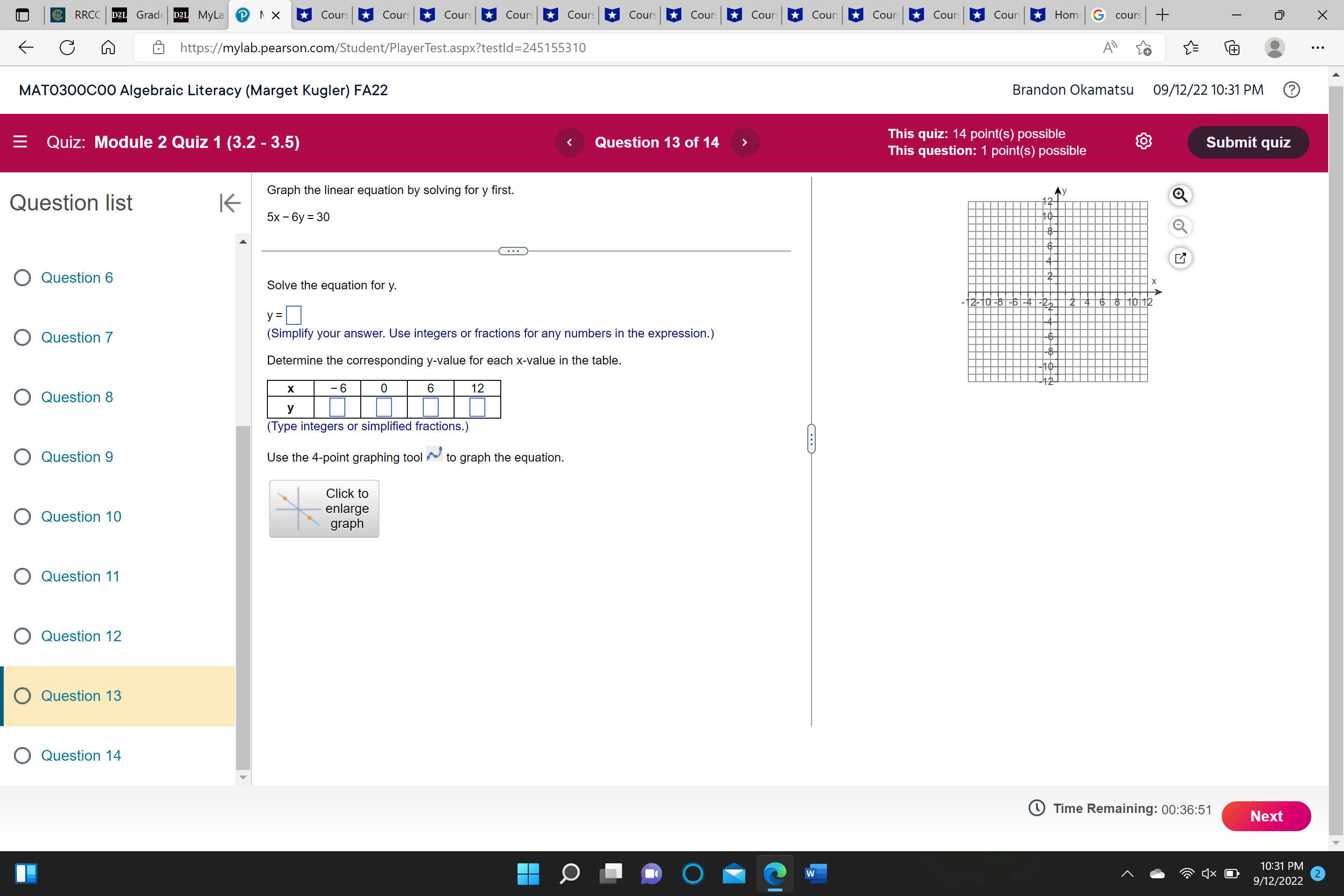The width and height of the screenshot is (1344, 896).
Task: Click the clock icon next to Time Remaining
Action: click(1036, 808)
